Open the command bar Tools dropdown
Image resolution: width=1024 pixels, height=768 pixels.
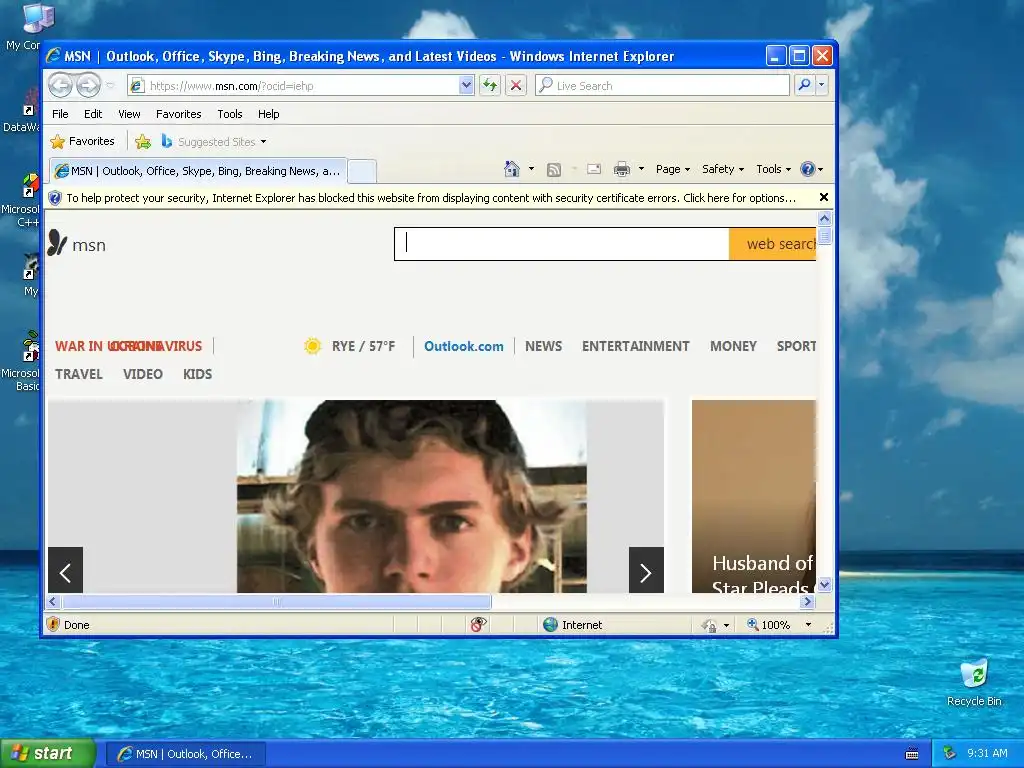pos(773,169)
